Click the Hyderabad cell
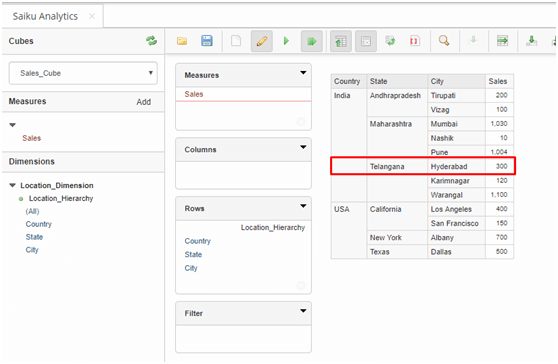This screenshot has height=364, width=558. coord(457,167)
